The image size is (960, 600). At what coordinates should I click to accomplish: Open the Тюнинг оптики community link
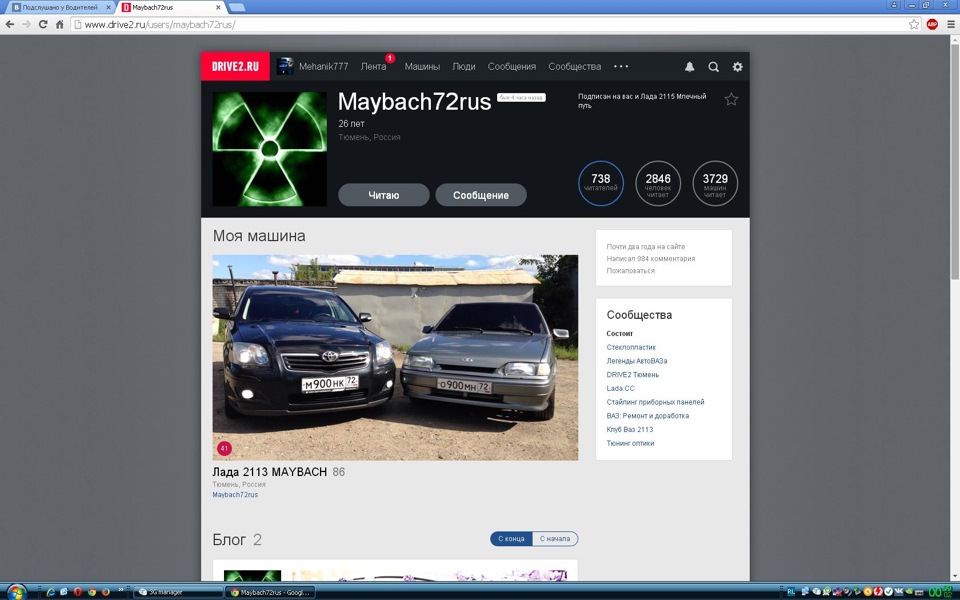pyautogui.click(x=630, y=443)
